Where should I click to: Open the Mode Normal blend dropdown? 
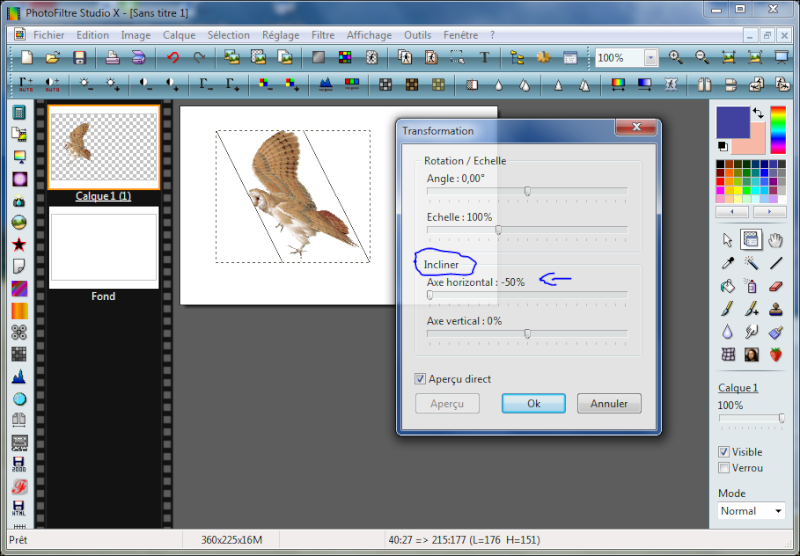point(751,511)
